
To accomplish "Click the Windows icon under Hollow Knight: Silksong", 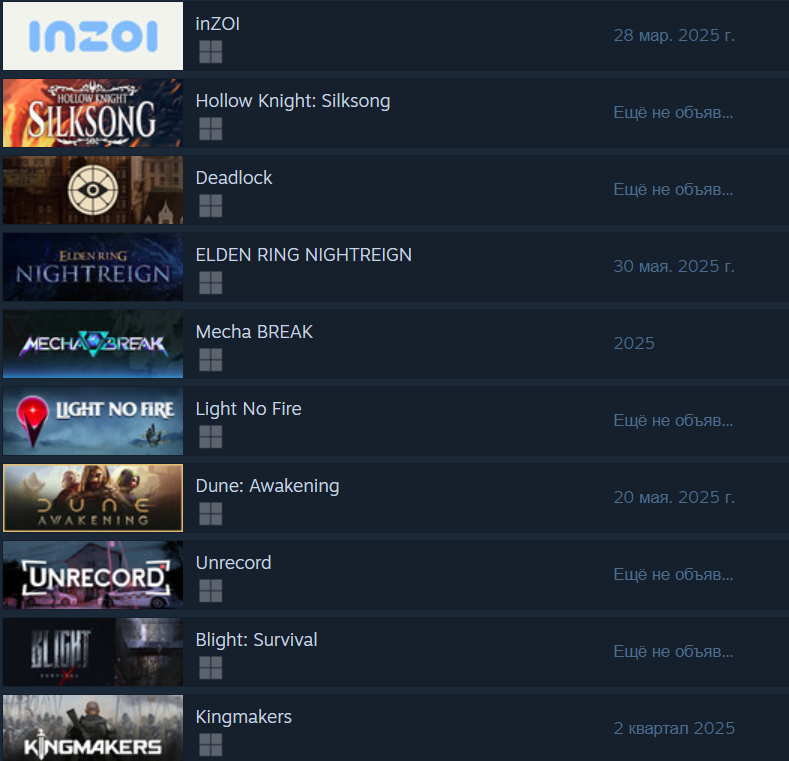I will click(210, 129).
